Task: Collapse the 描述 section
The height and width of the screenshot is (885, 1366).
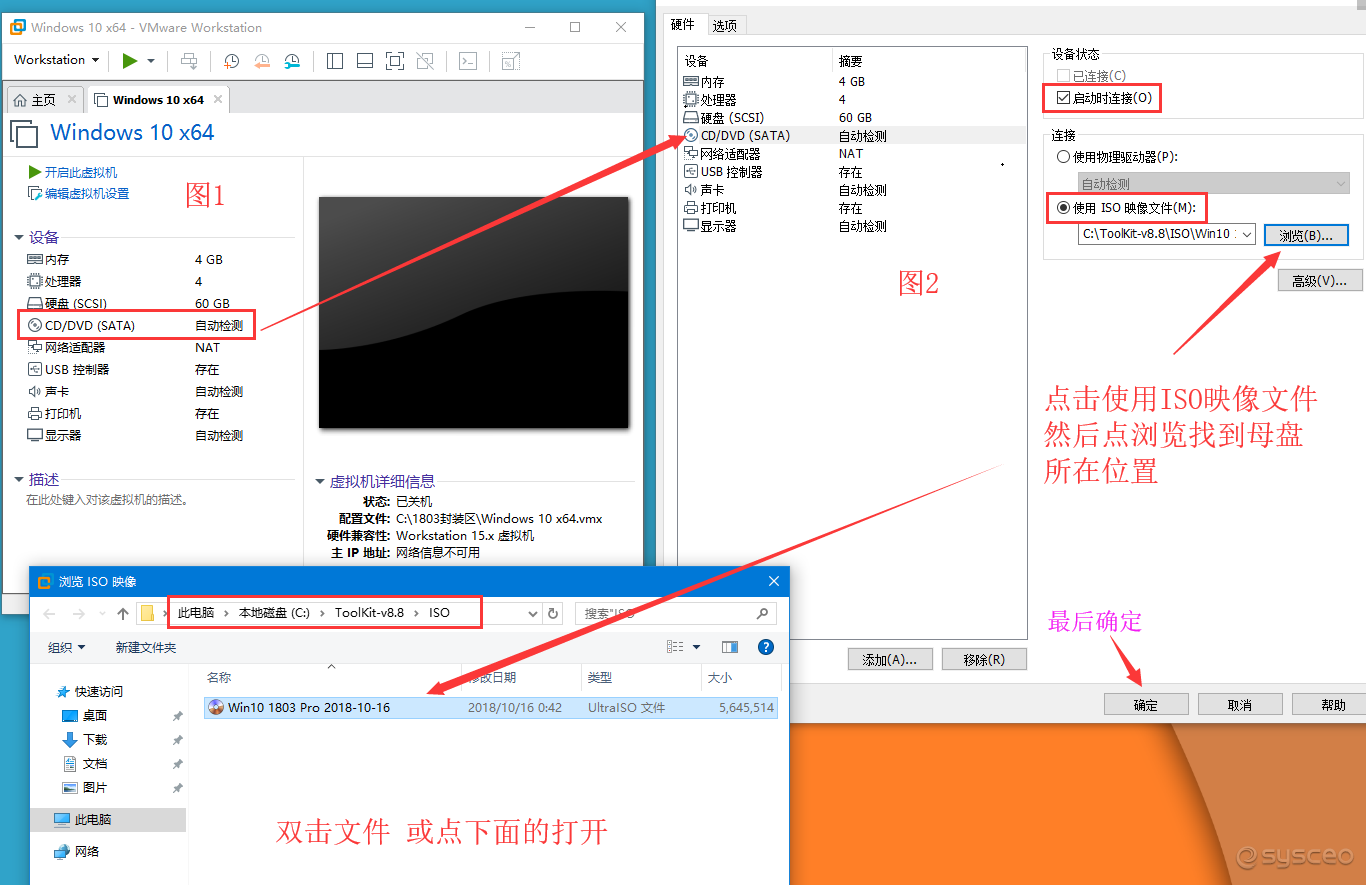Action: pyautogui.click(x=19, y=480)
